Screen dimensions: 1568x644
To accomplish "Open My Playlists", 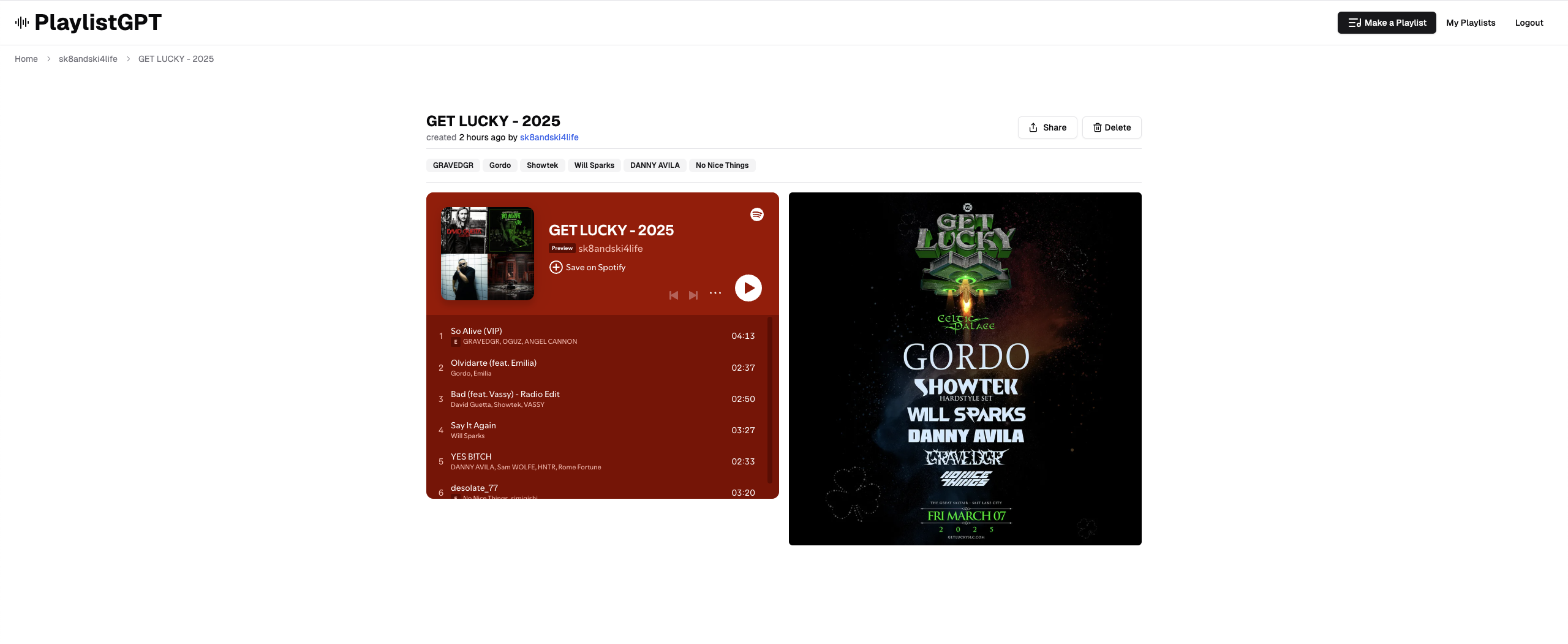I will coord(1471,23).
